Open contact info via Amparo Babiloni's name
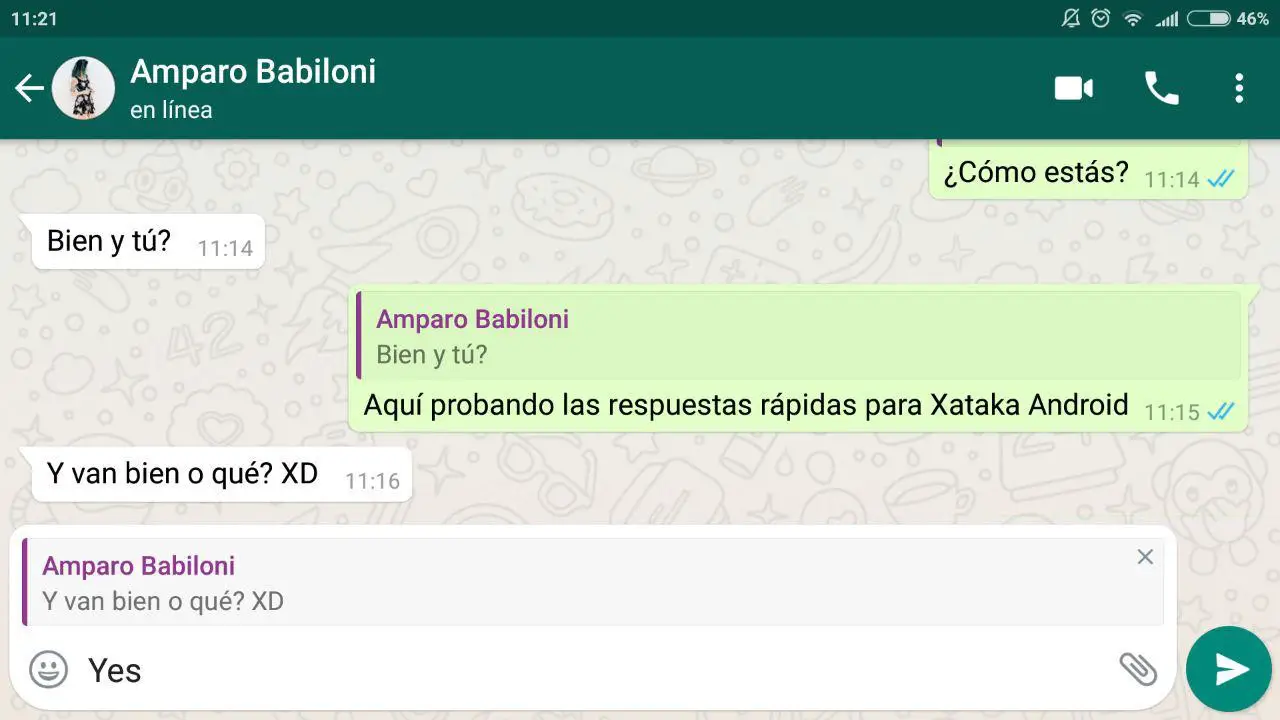1280x720 pixels. [x=253, y=71]
